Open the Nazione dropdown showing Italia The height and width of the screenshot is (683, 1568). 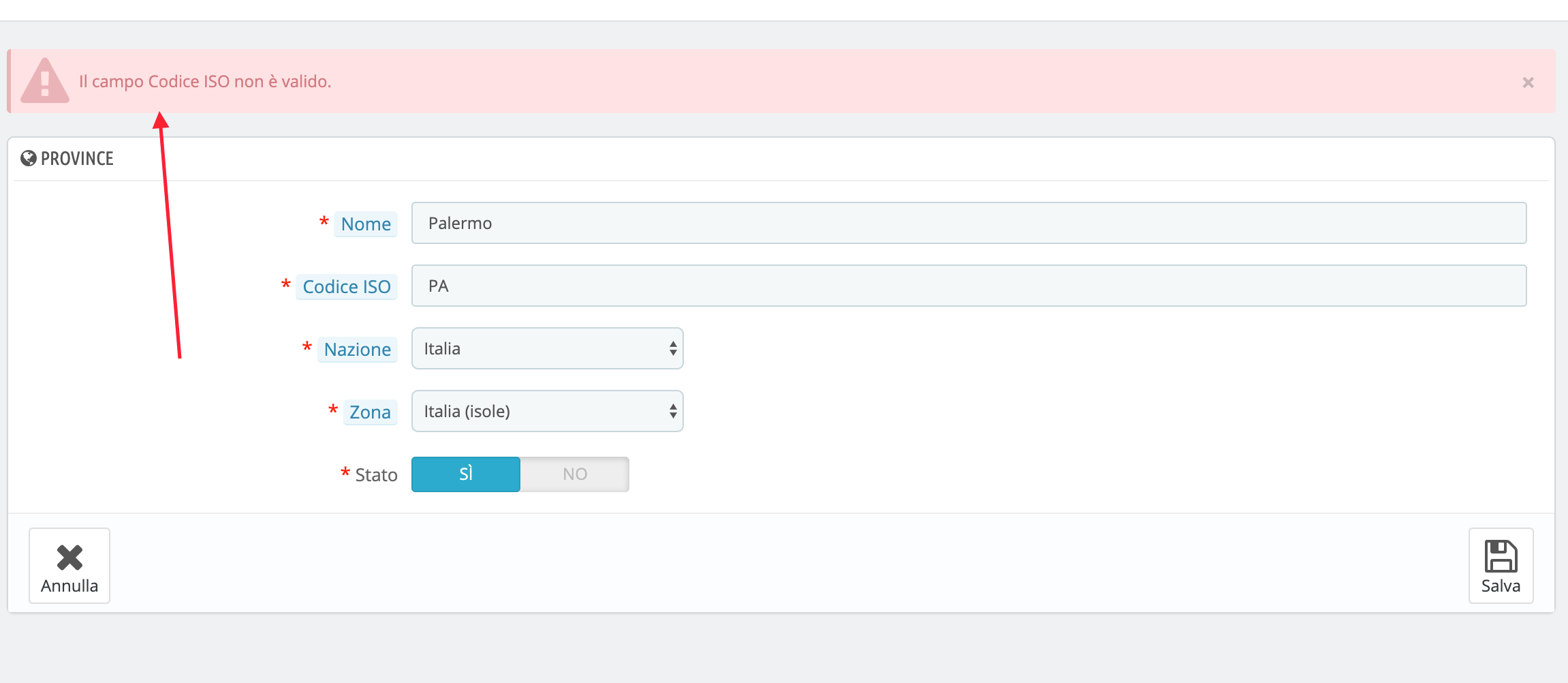547,348
